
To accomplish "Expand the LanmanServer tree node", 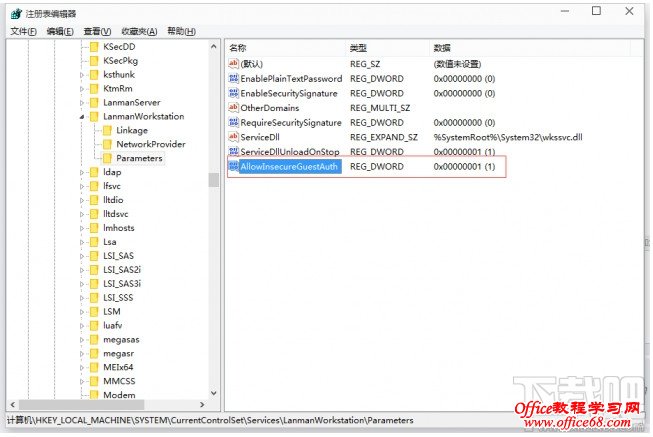I will (x=82, y=103).
